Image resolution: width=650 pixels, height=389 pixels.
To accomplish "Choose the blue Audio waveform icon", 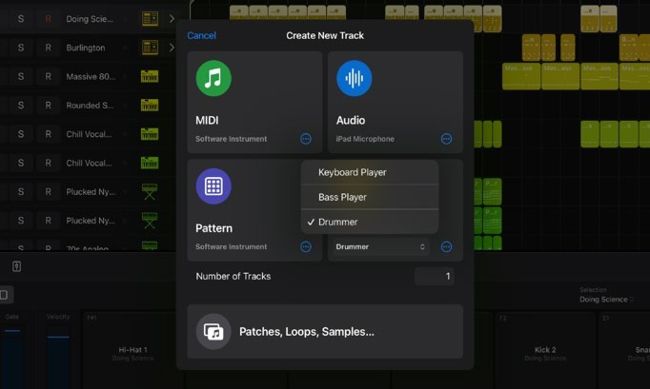I will pyautogui.click(x=354, y=78).
